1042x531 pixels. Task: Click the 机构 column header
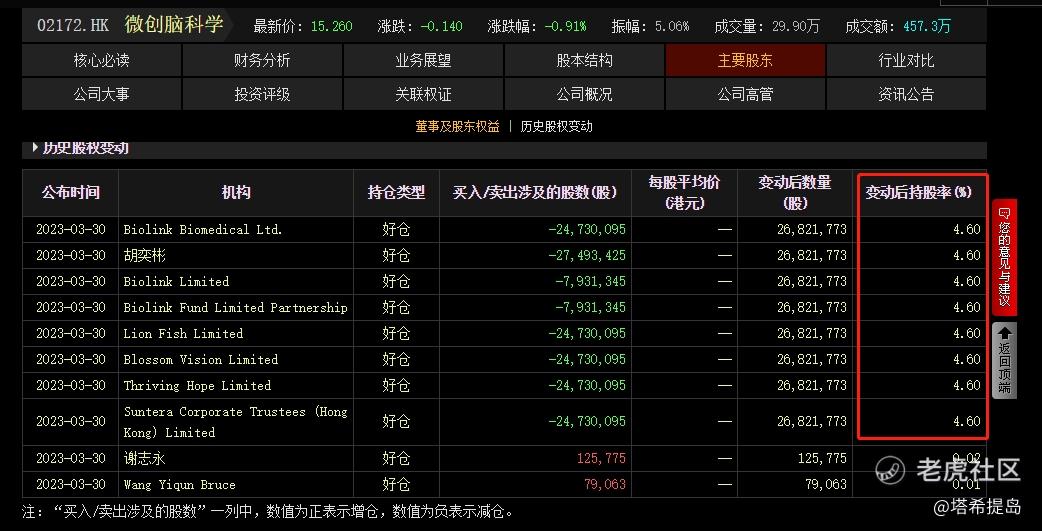pos(236,193)
